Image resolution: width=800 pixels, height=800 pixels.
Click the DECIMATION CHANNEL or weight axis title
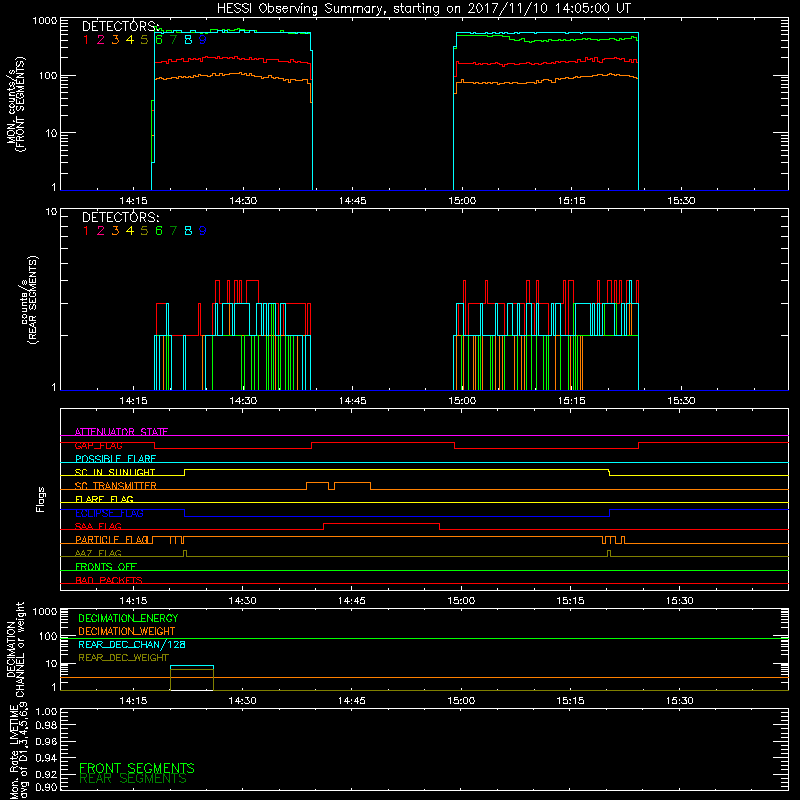[15, 649]
